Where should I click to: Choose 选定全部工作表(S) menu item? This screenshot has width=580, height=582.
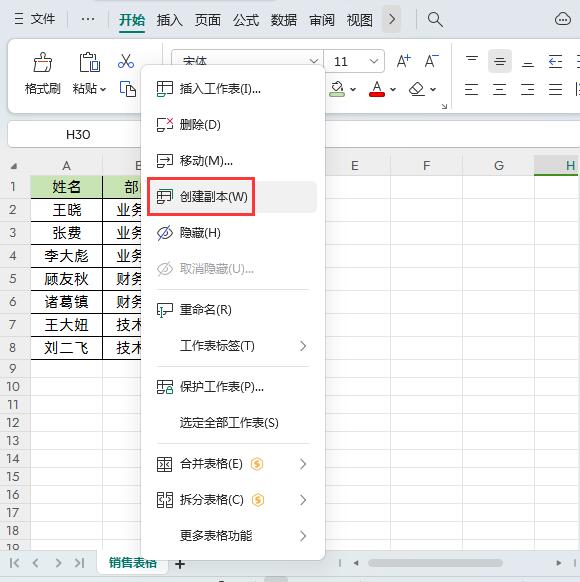coord(232,423)
